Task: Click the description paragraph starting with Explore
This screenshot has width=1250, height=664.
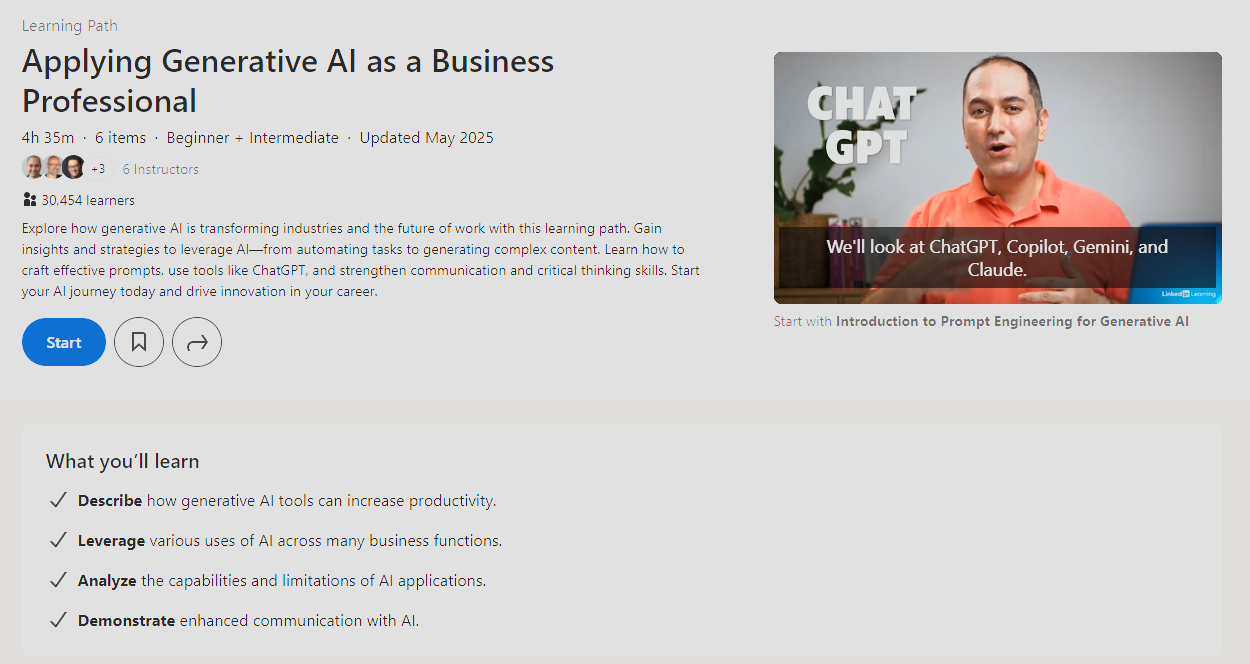Action: pos(361,260)
